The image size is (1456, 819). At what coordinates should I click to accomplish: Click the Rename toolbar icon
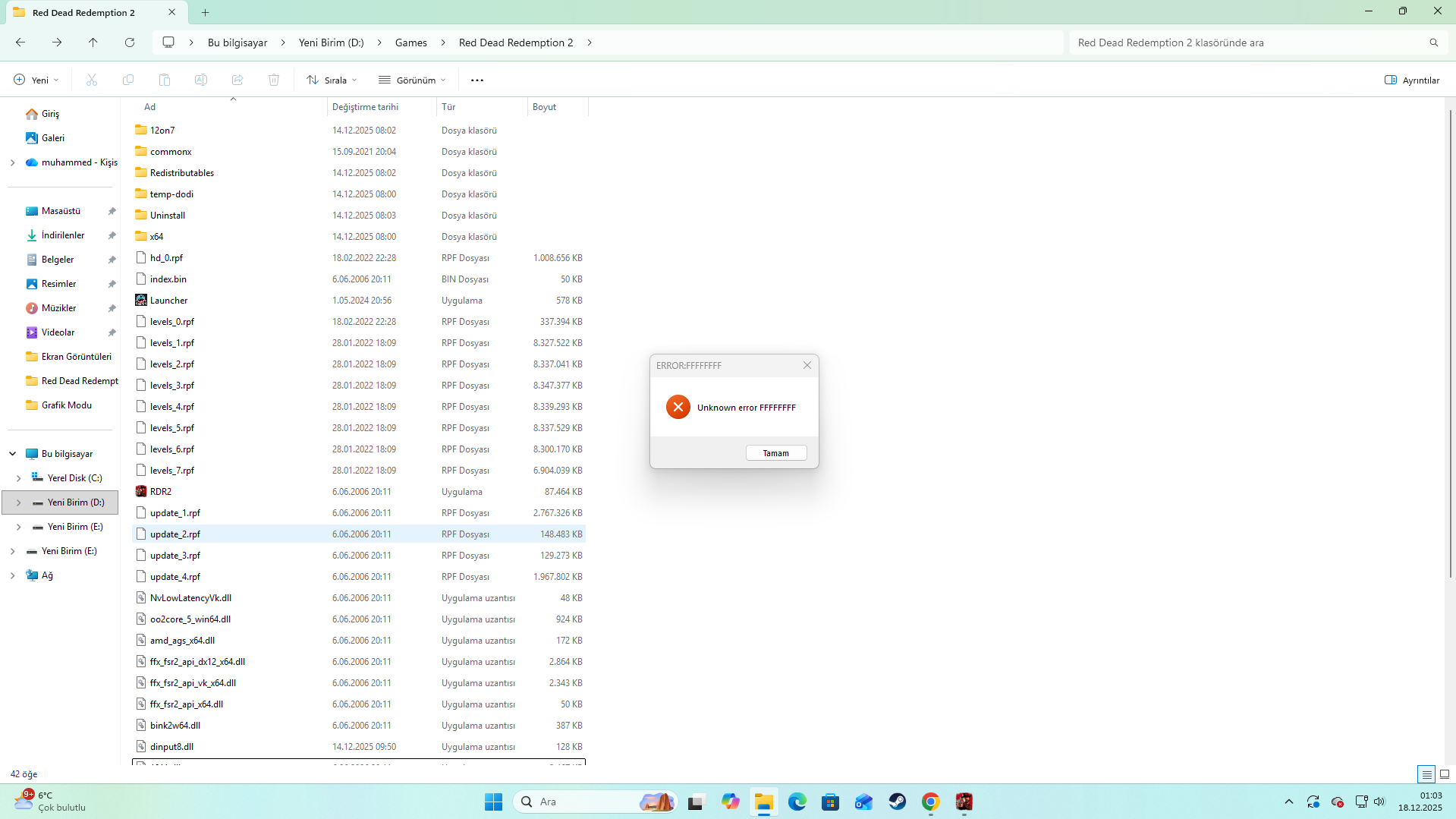201,80
